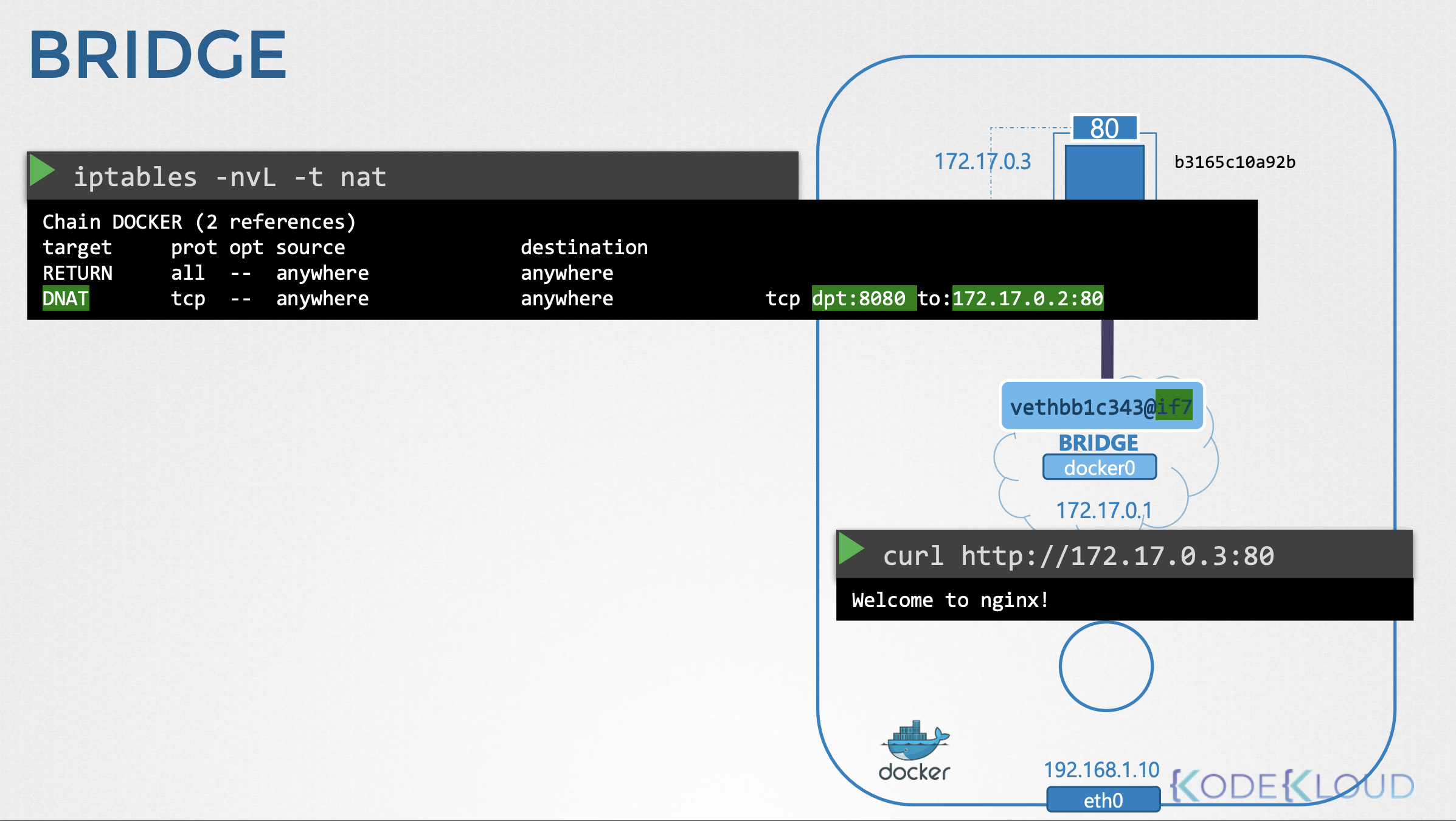Image resolution: width=1456 pixels, height=821 pixels.
Task: Click the highlighted DNAT target
Action: [66, 299]
